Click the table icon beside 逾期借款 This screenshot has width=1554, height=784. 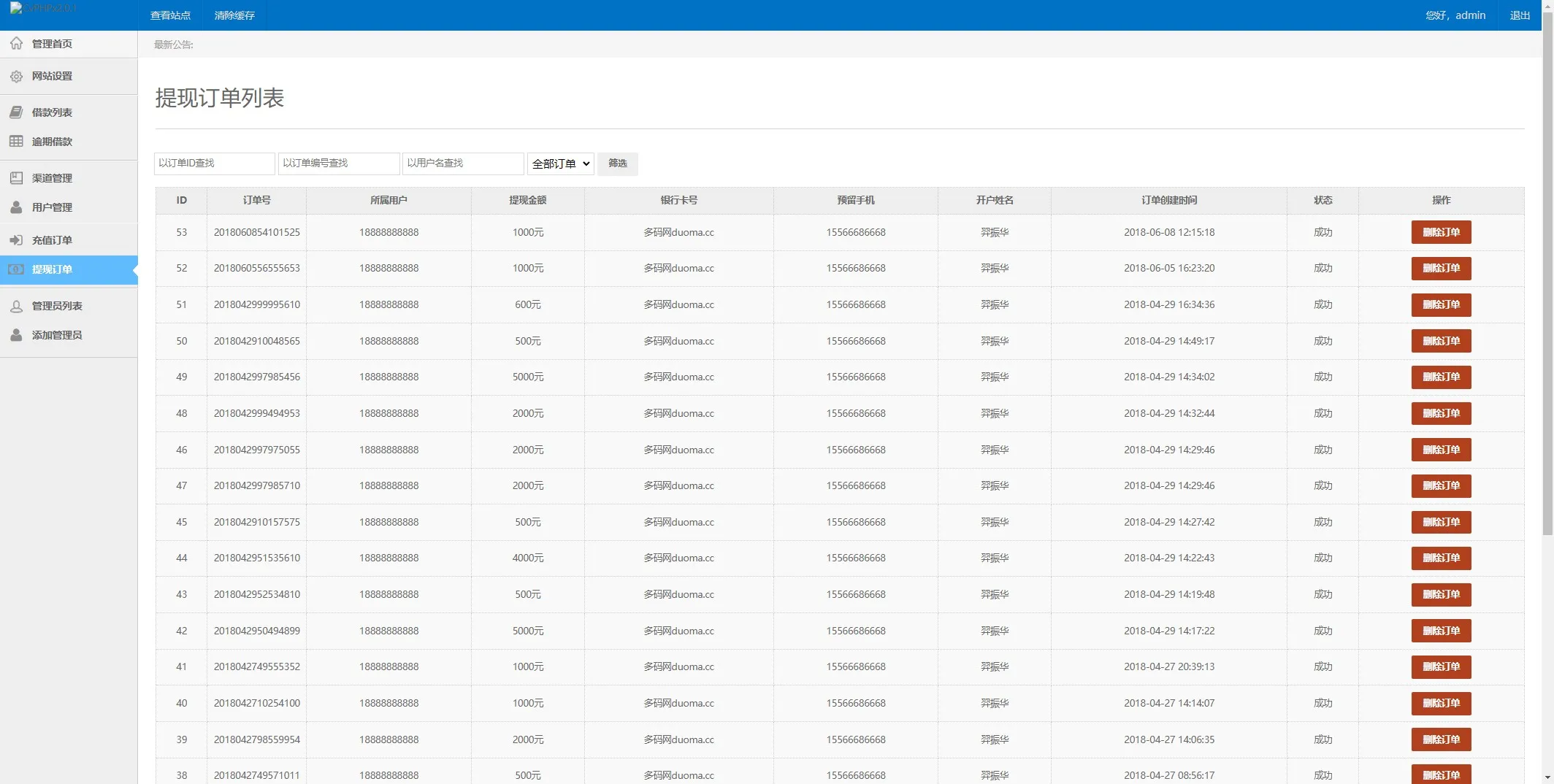[x=16, y=142]
